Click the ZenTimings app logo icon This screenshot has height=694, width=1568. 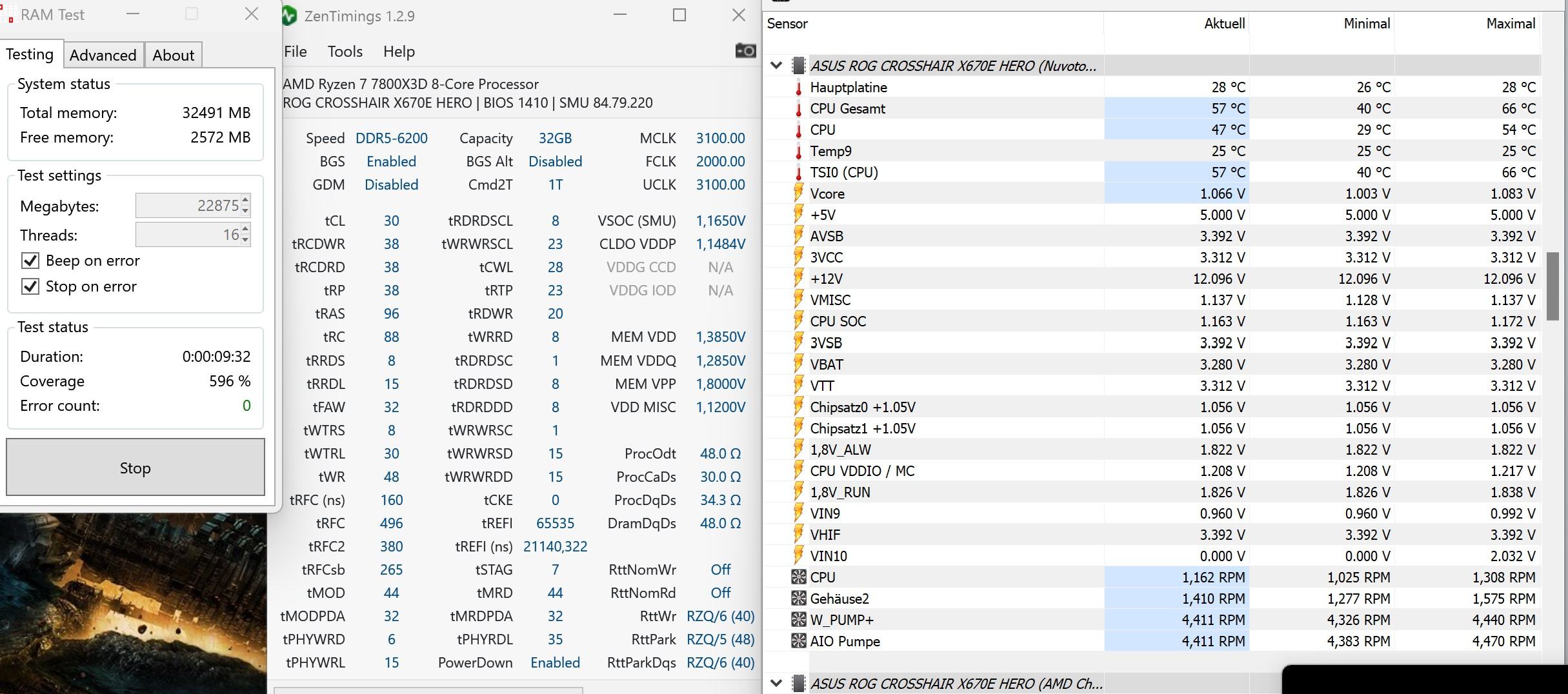[x=289, y=15]
